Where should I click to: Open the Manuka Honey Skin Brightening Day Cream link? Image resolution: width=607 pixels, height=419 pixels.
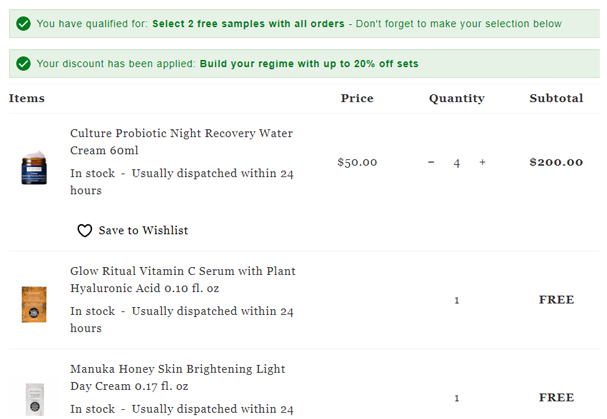178,377
